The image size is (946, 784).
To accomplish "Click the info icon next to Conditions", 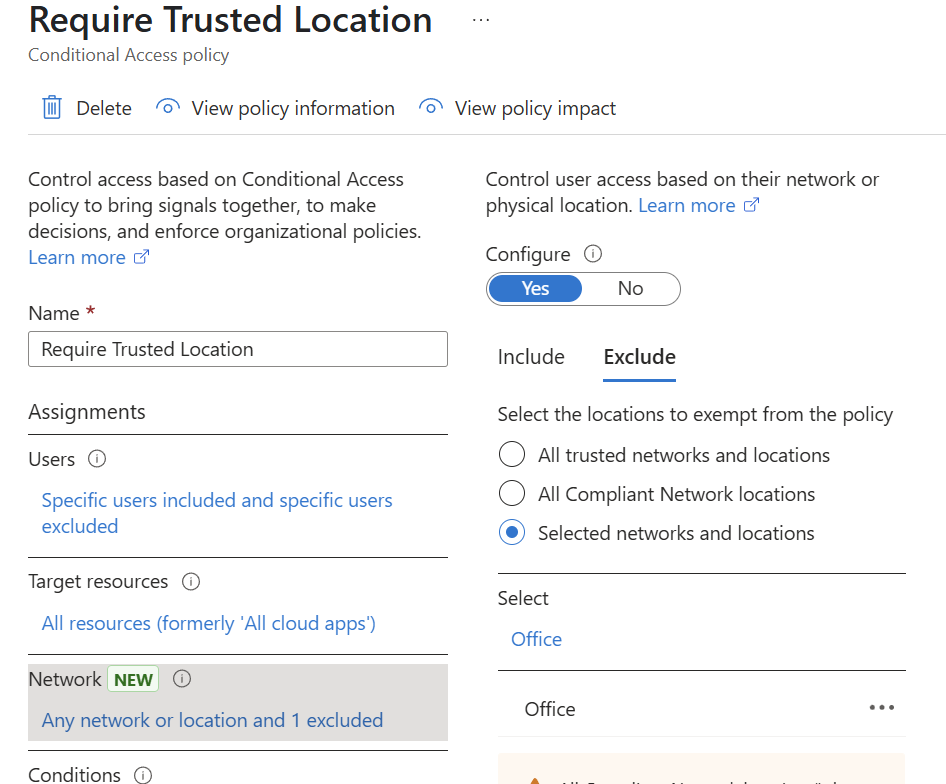I will [143, 775].
